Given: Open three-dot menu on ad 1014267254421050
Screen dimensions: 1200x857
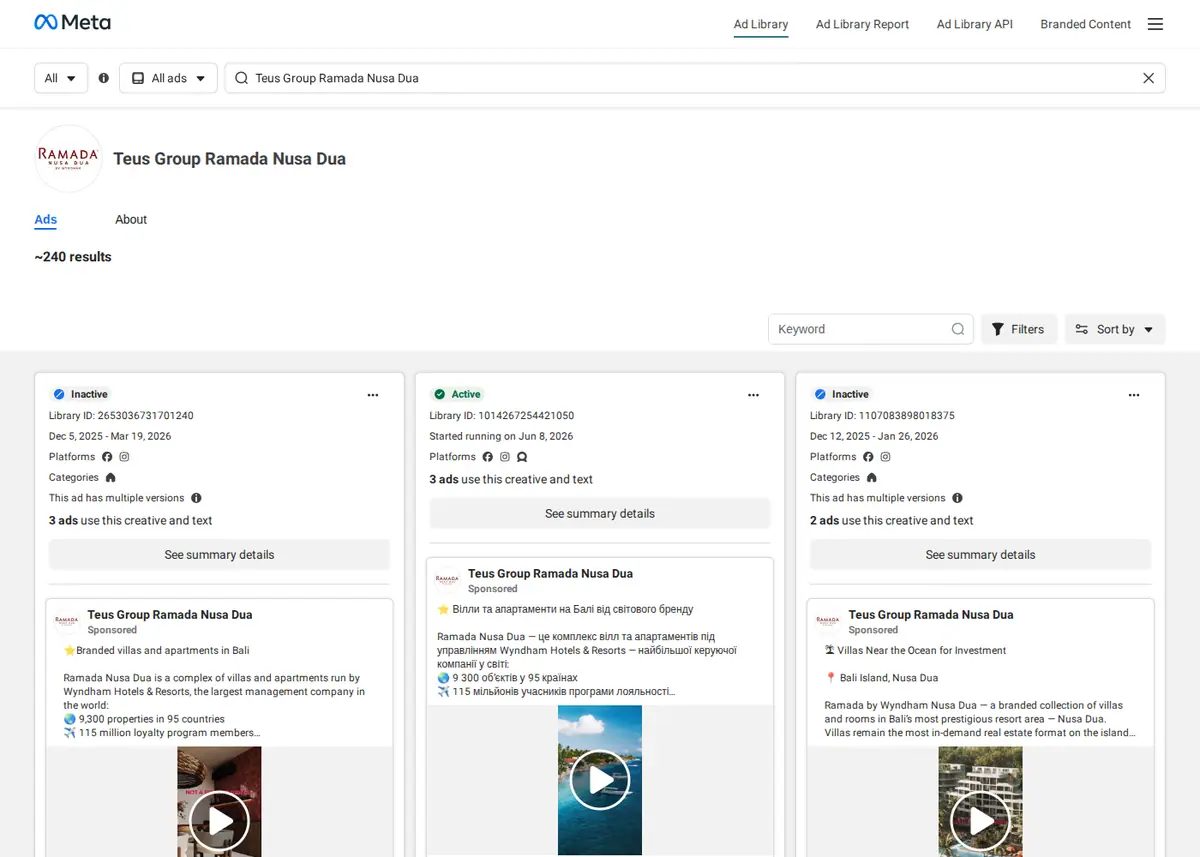Looking at the screenshot, I should pyautogui.click(x=753, y=395).
